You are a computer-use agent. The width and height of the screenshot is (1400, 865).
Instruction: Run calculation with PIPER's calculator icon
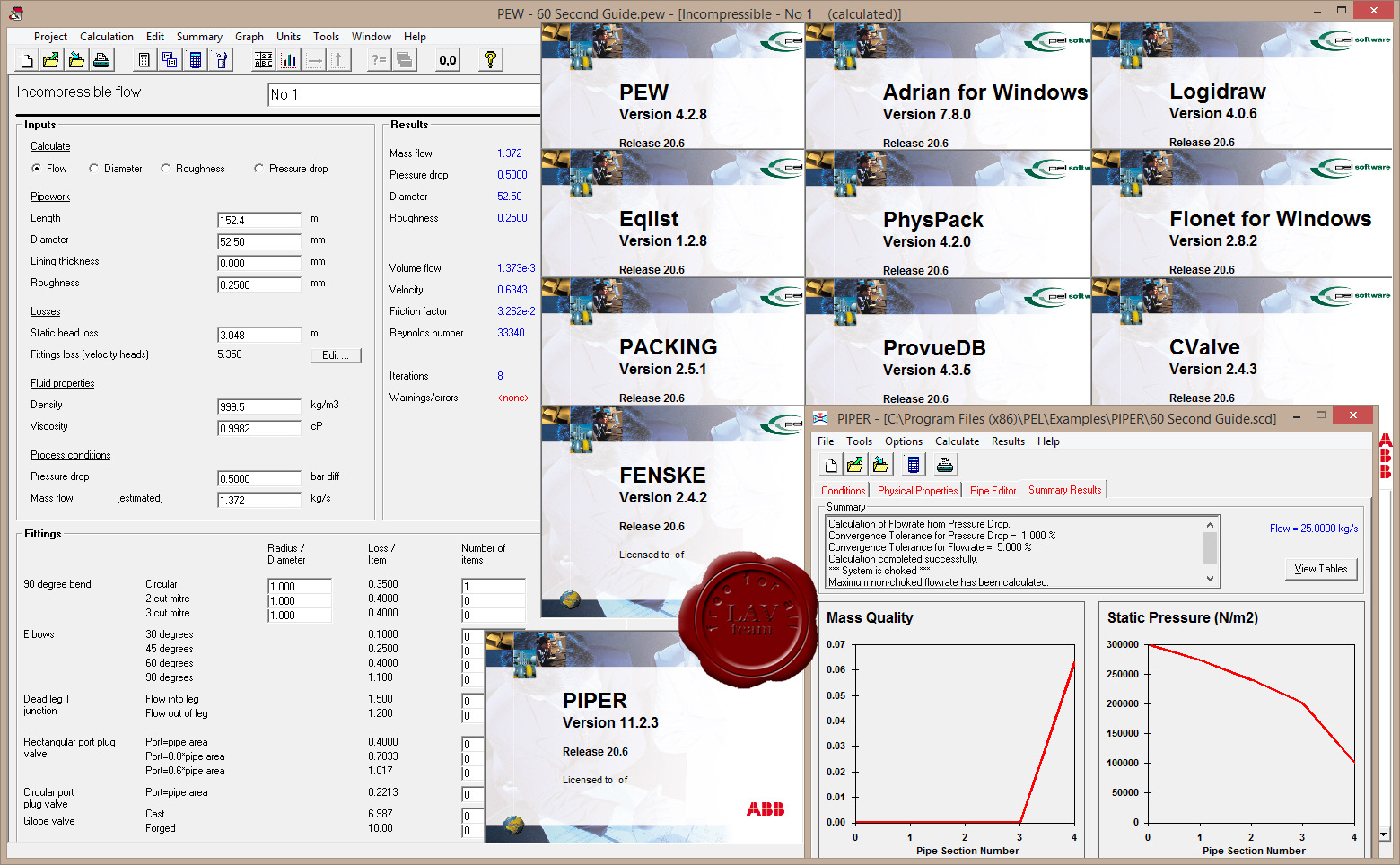913,465
